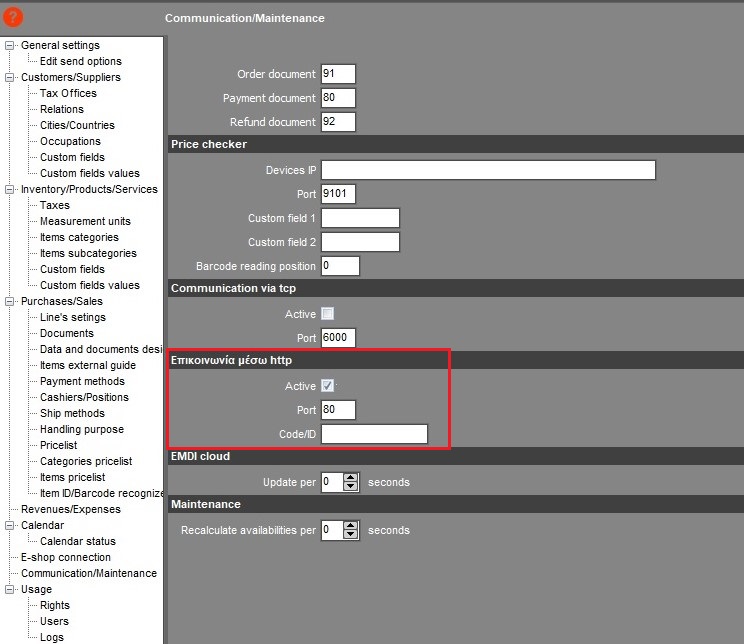Viewport: 744px width, 644px height.
Task: Select Cashiers/Positions tree item
Action: [84, 397]
